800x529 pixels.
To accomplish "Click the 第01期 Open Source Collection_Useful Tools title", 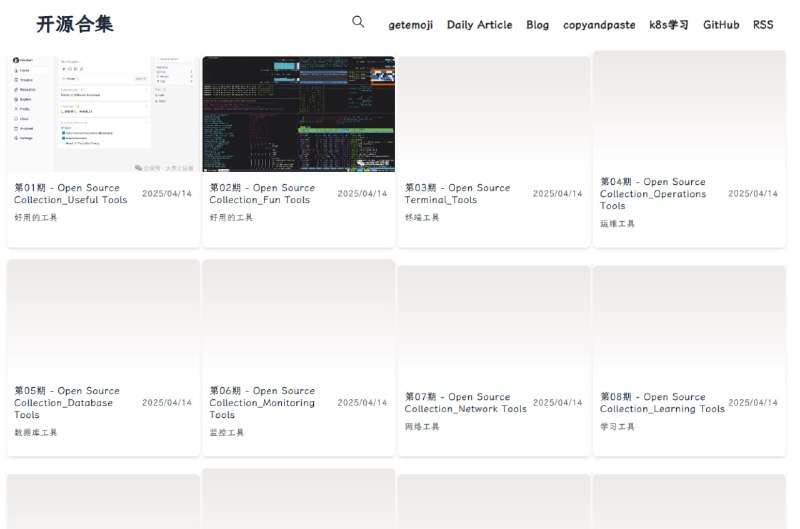I will (71, 194).
